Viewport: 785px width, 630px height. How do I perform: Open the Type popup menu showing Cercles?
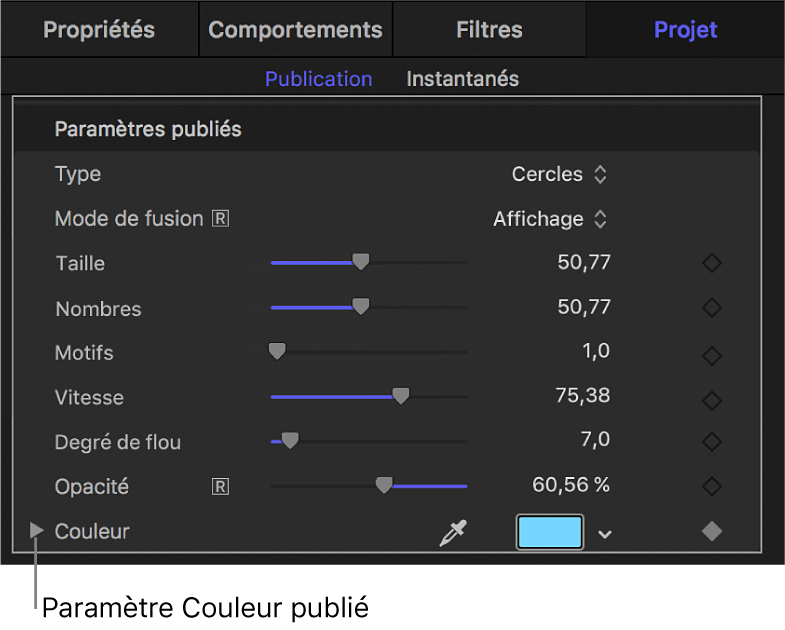click(559, 174)
